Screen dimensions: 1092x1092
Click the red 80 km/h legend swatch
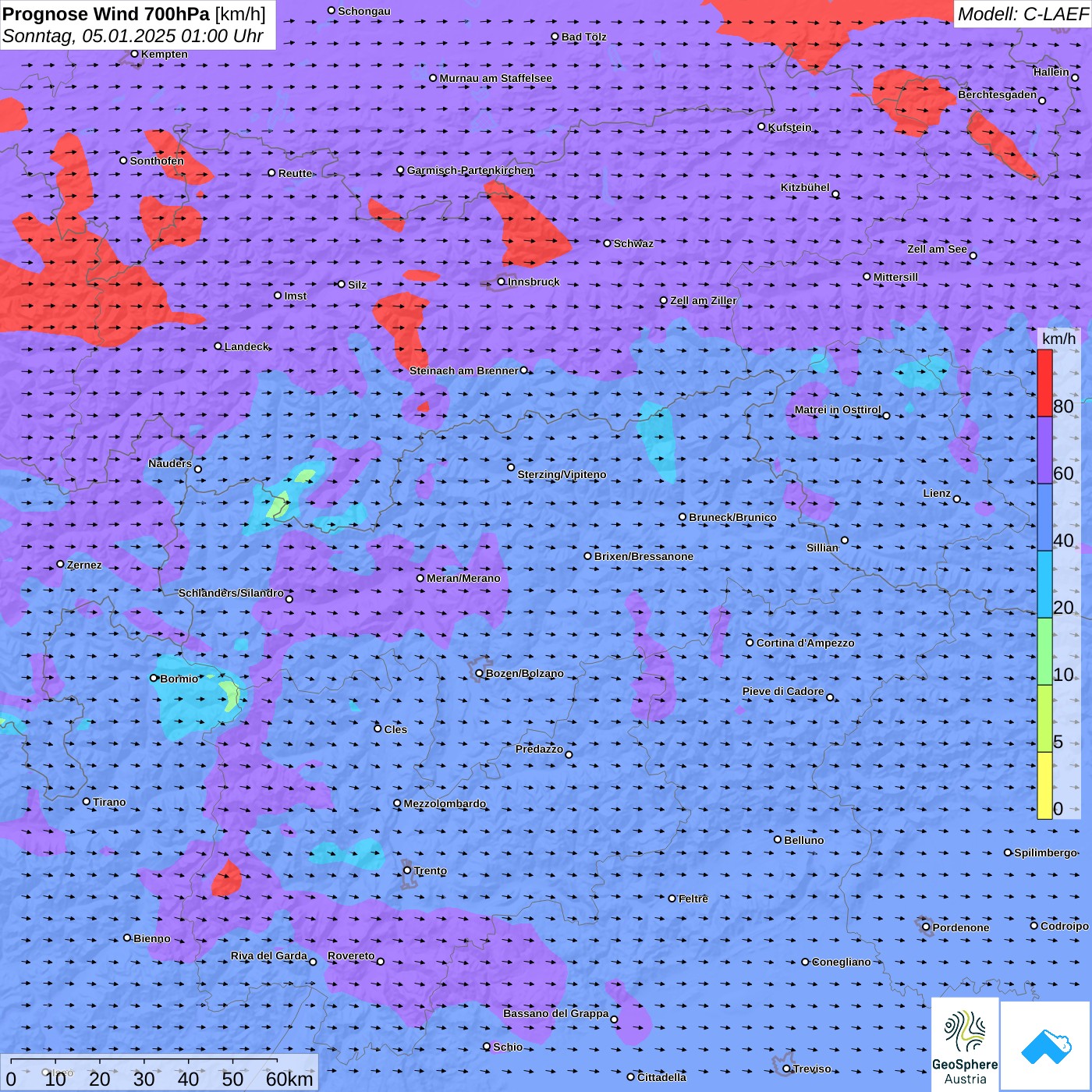[x=1044, y=383]
